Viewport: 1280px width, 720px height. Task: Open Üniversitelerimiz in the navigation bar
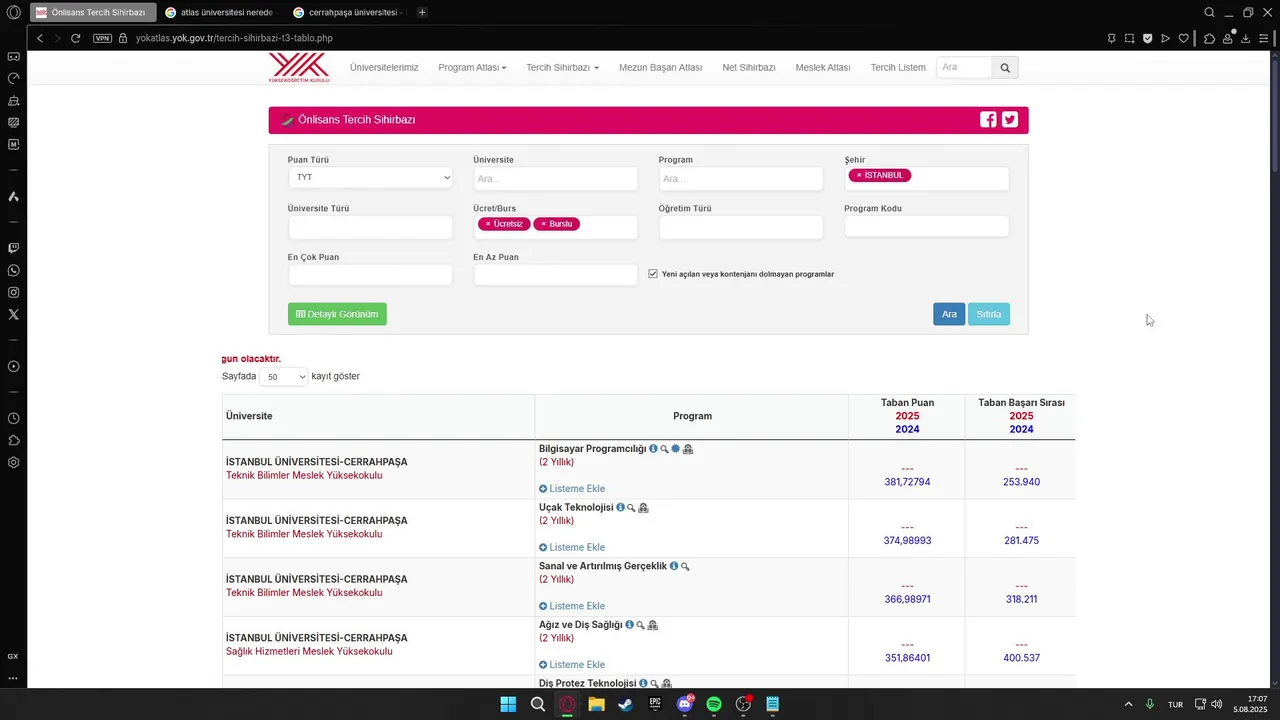click(384, 67)
